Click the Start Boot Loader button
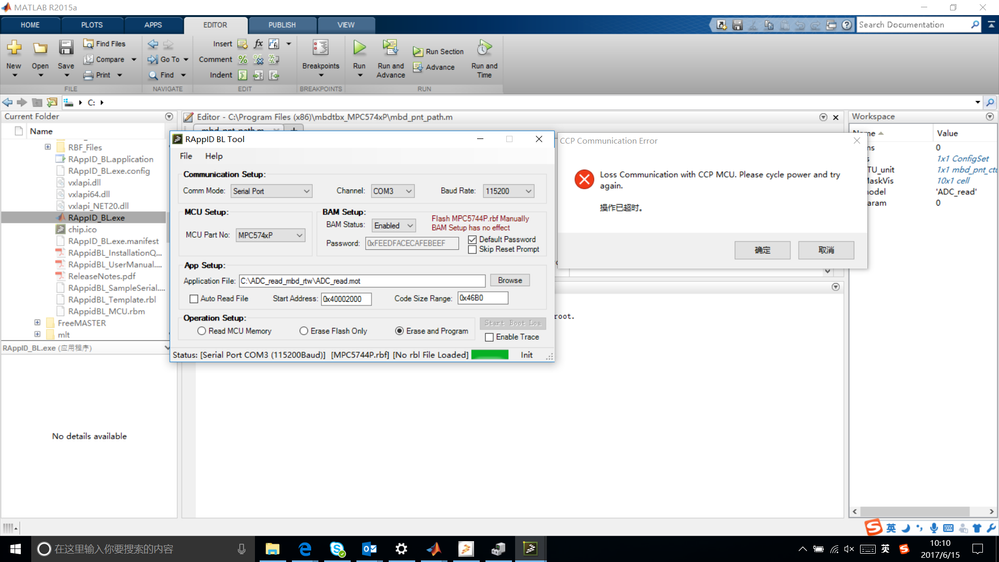This screenshot has width=999, height=562. (512, 323)
